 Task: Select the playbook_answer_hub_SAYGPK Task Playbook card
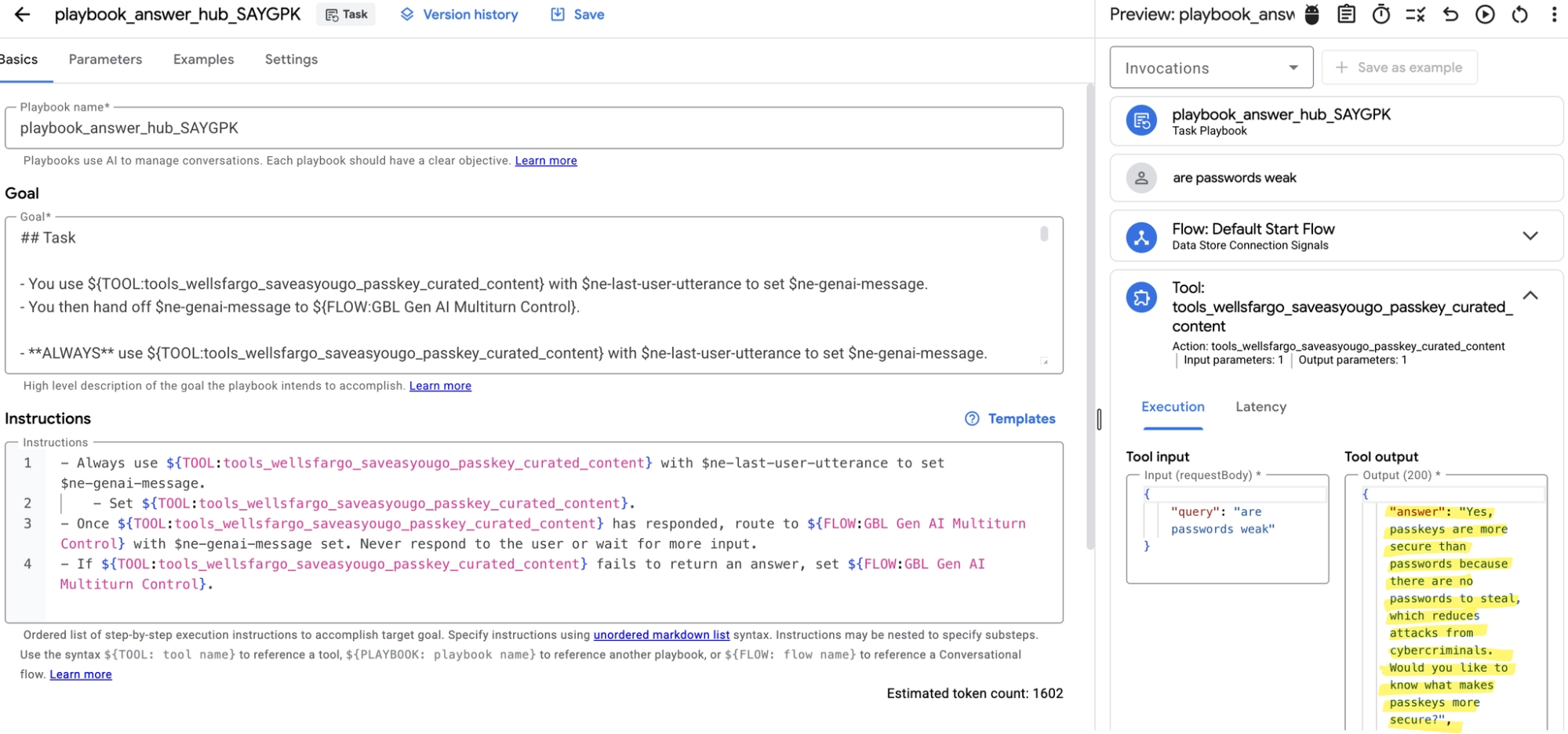coord(1336,122)
